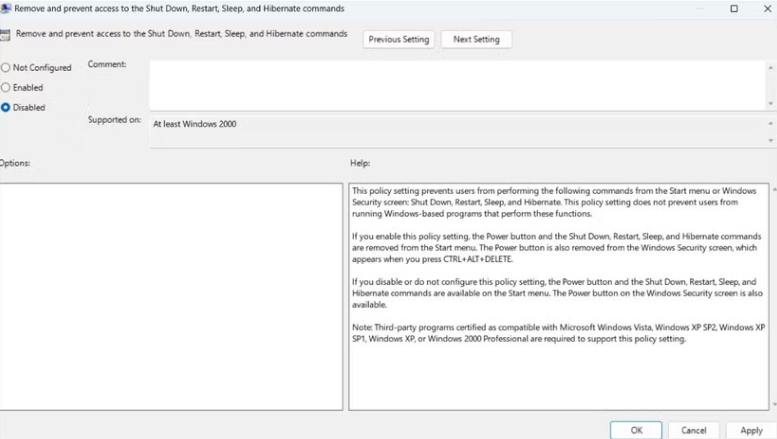Go to Previous Setting
The image size is (777, 439).
pos(398,40)
